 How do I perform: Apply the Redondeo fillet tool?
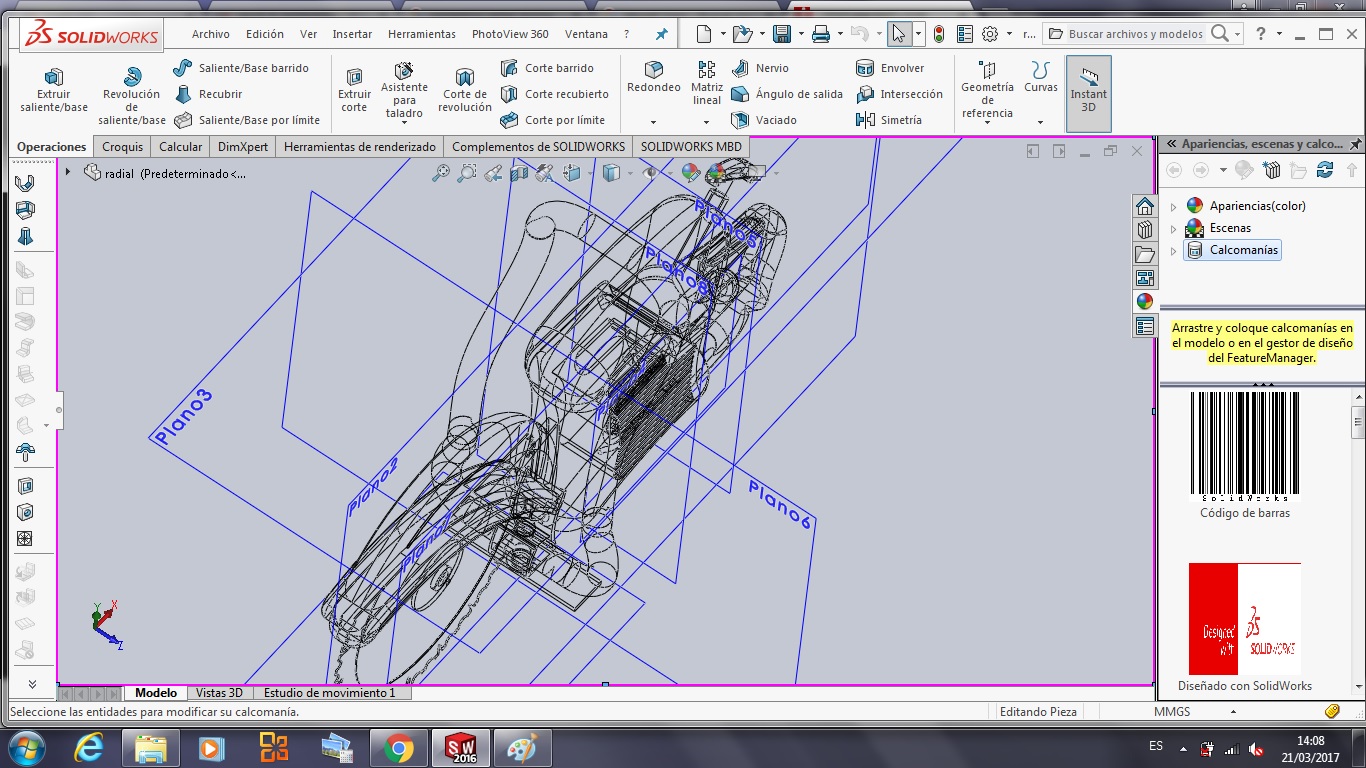point(654,78)
